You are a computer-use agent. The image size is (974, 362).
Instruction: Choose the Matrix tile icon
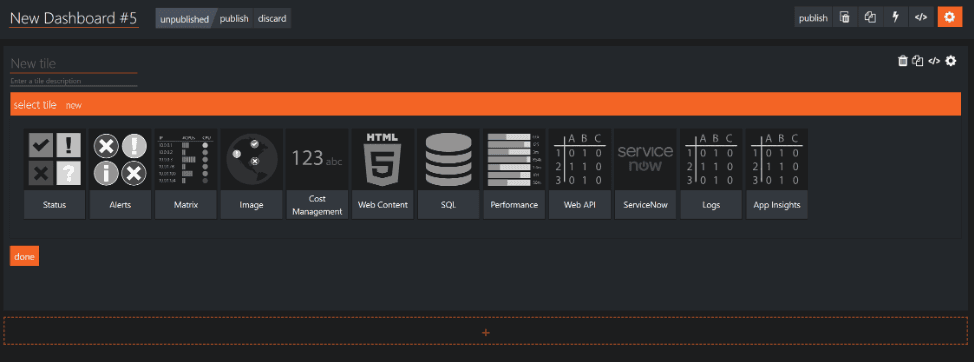pyautogui.click(x=186, y=173)
